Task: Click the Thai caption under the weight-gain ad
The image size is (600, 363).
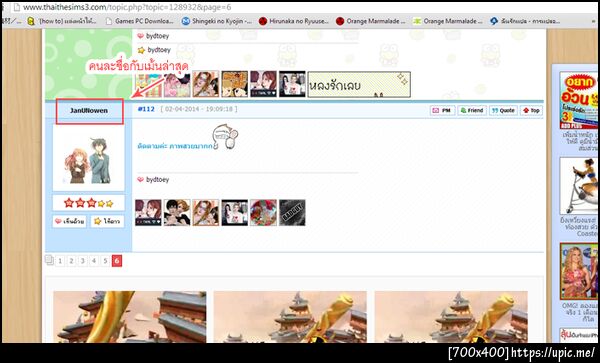Action: 579,141
